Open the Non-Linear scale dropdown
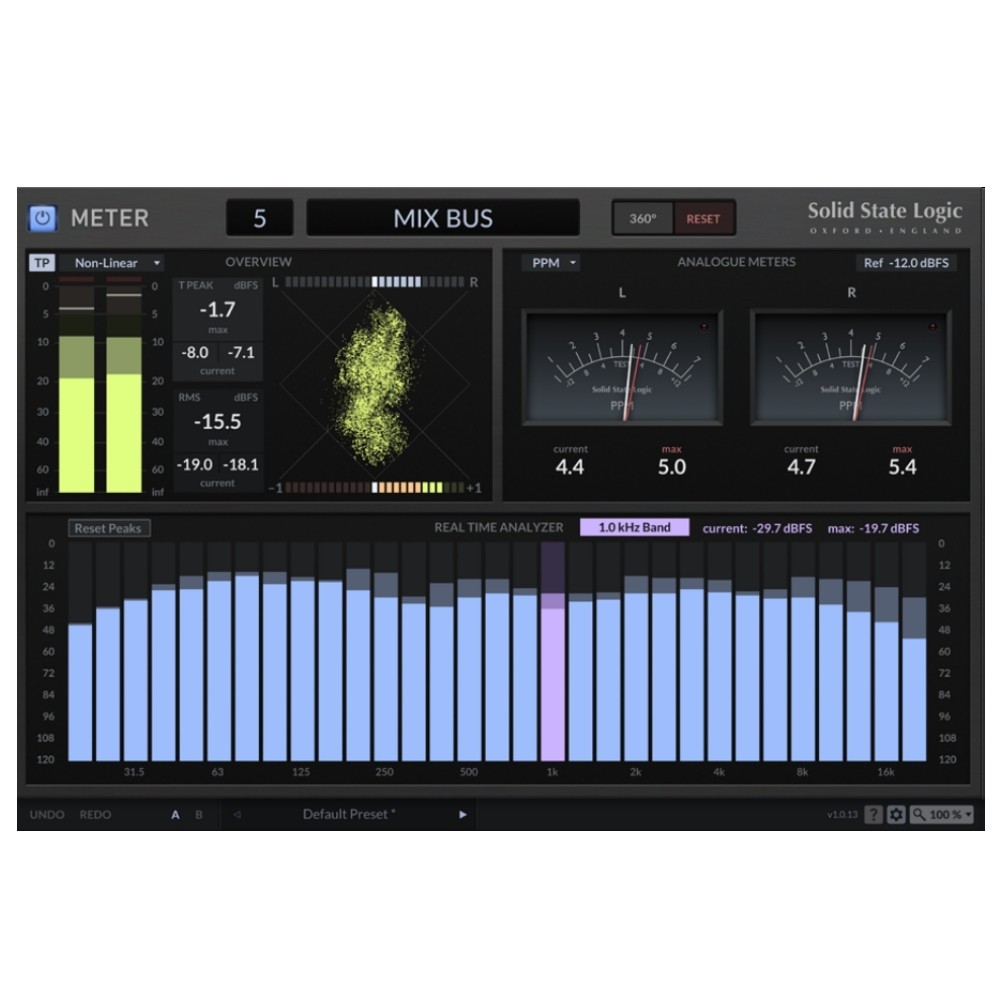This screenshot has width=1000, height=1000. point(112,263)
